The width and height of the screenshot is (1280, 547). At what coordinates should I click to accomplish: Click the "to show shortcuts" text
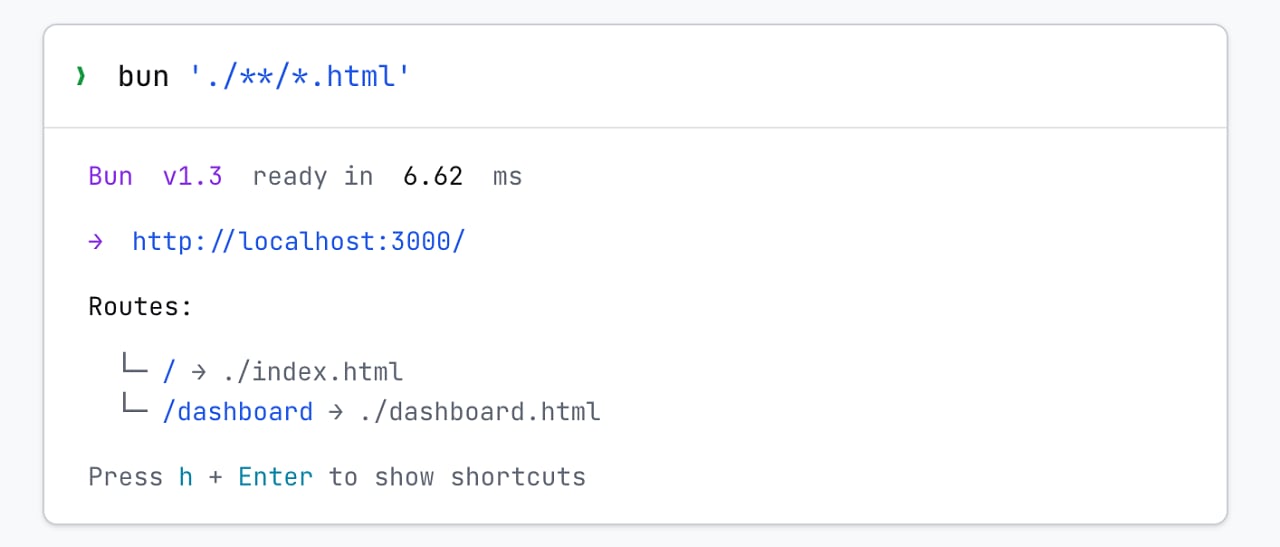tap(457, 477)
